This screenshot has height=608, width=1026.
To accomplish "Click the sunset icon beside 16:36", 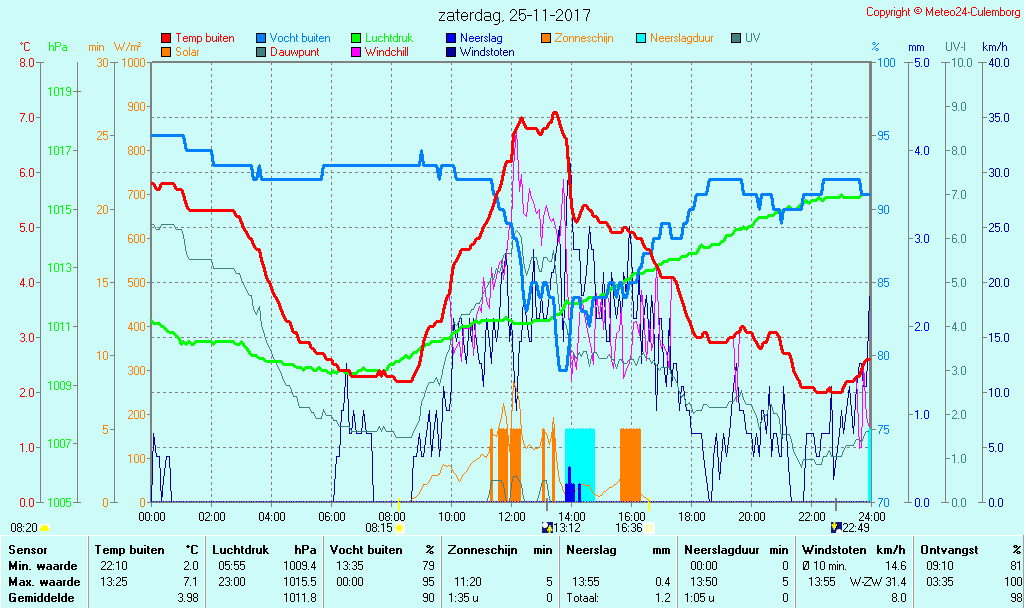I will (649, 527).
